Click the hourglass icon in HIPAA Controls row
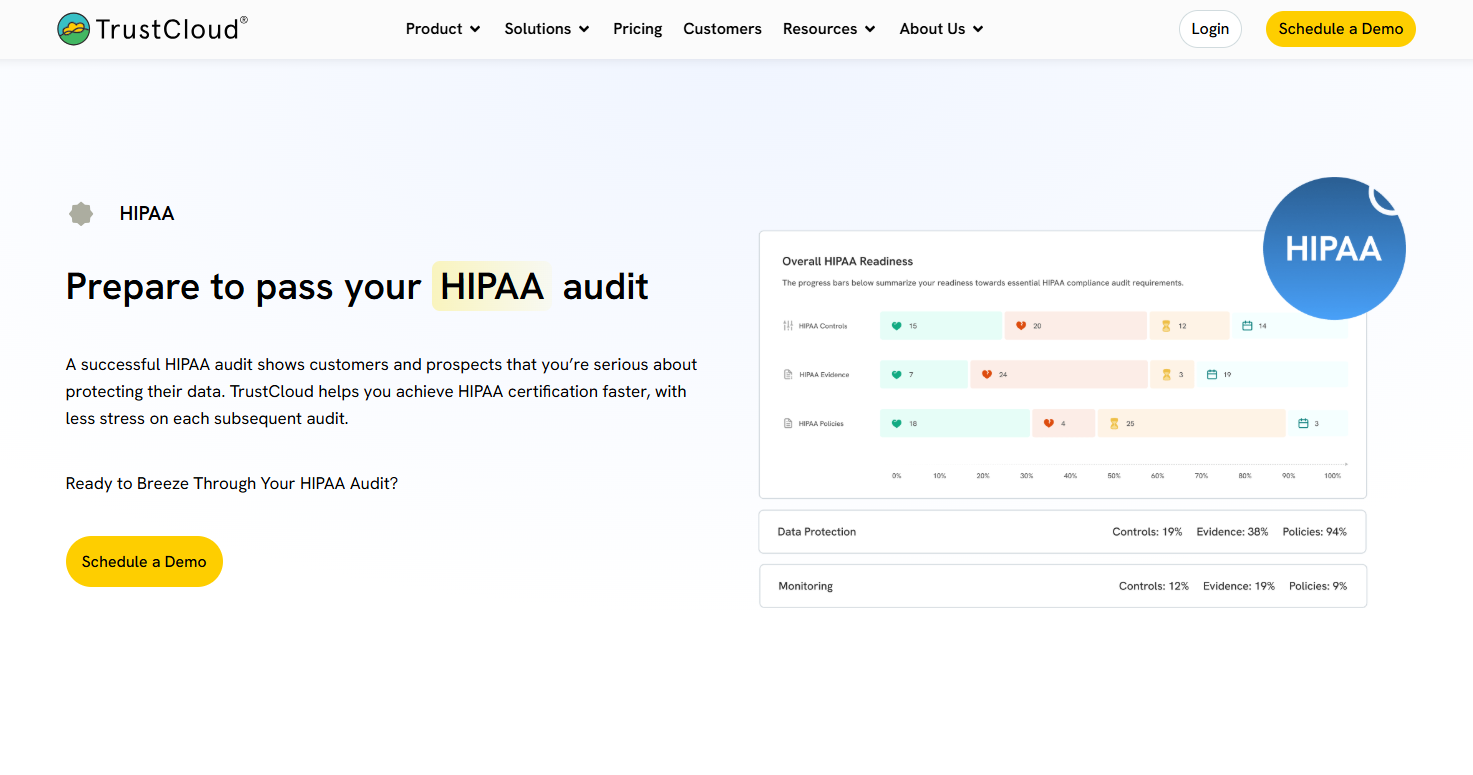The height and width of the screenshot is (775, 1473). (1166, 326)
